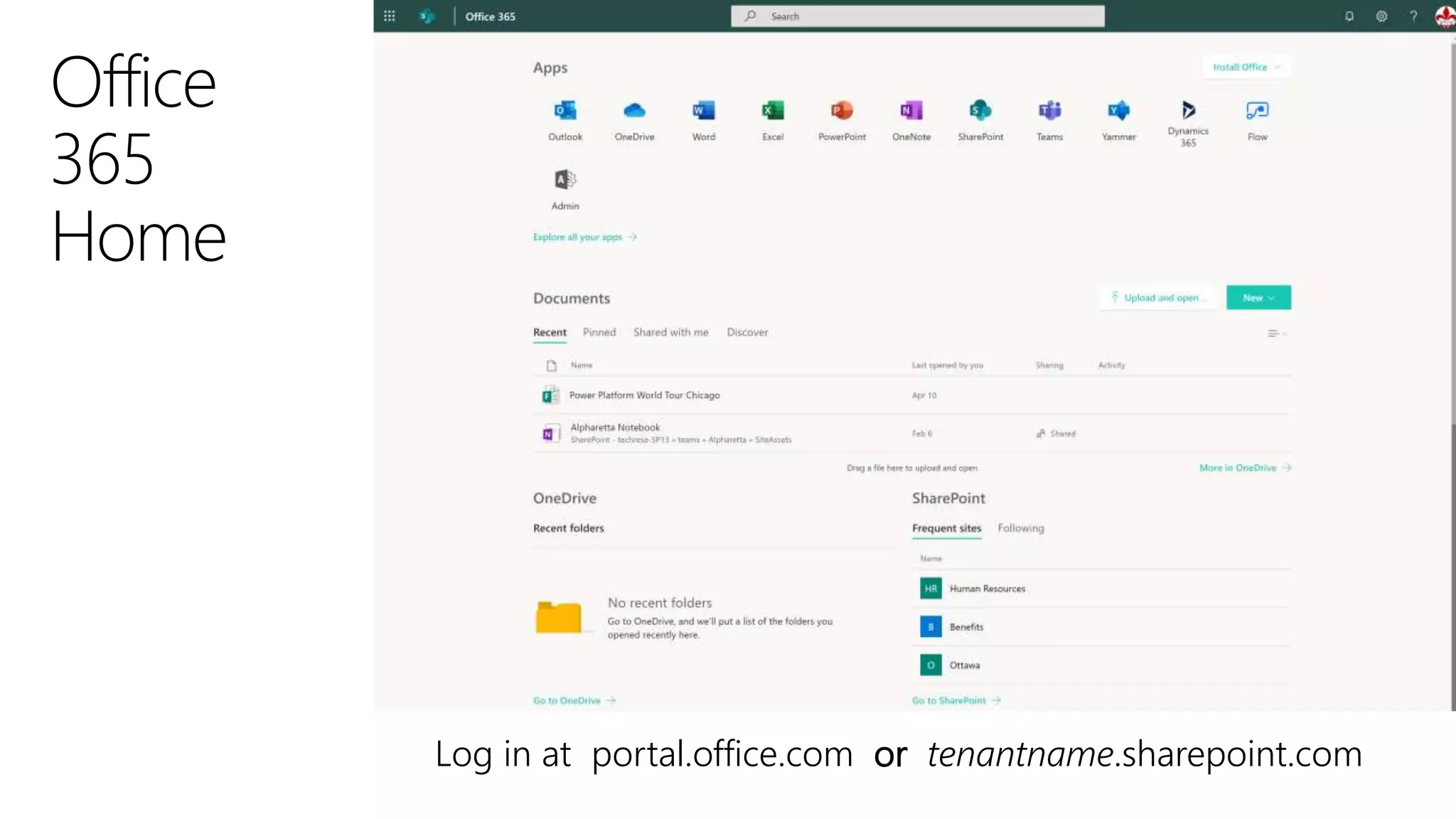Click the OneNote icon for Alpharetta Notebook
1456x819 pixels.
[550, 433]
